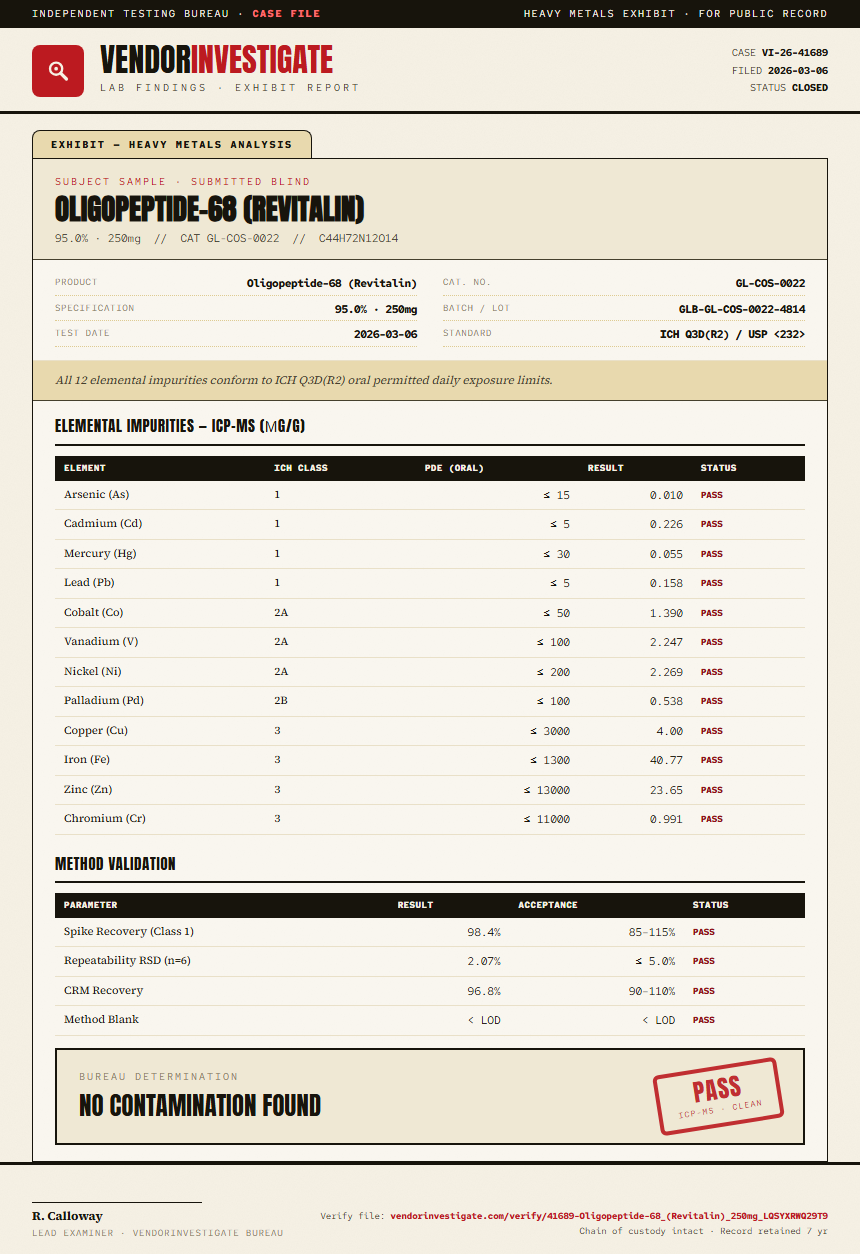Click the CASE FILE header label
860x1254 pixels.
click(286, 14)
